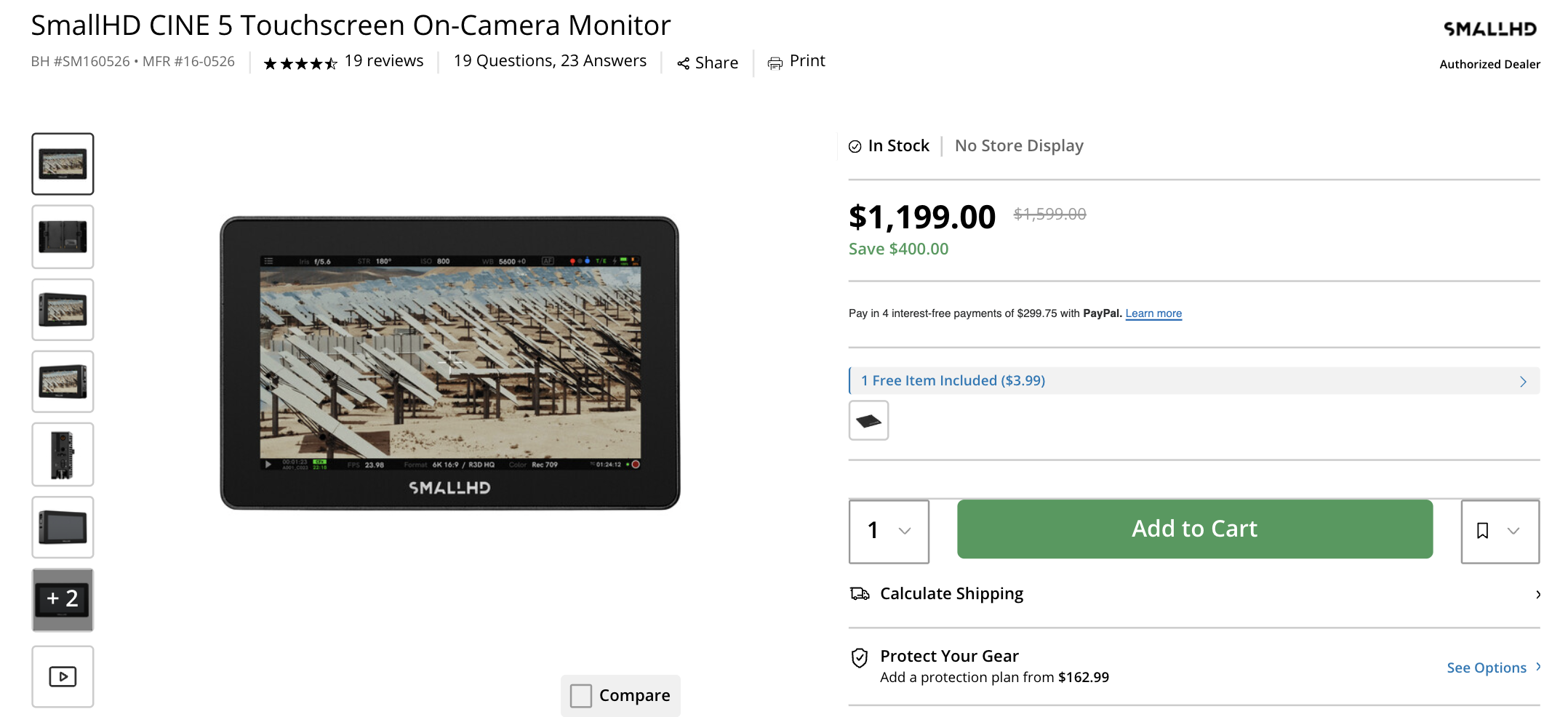
Task: Click the protection shield icon
Action: pyautogui.click(x=860, y=658)
